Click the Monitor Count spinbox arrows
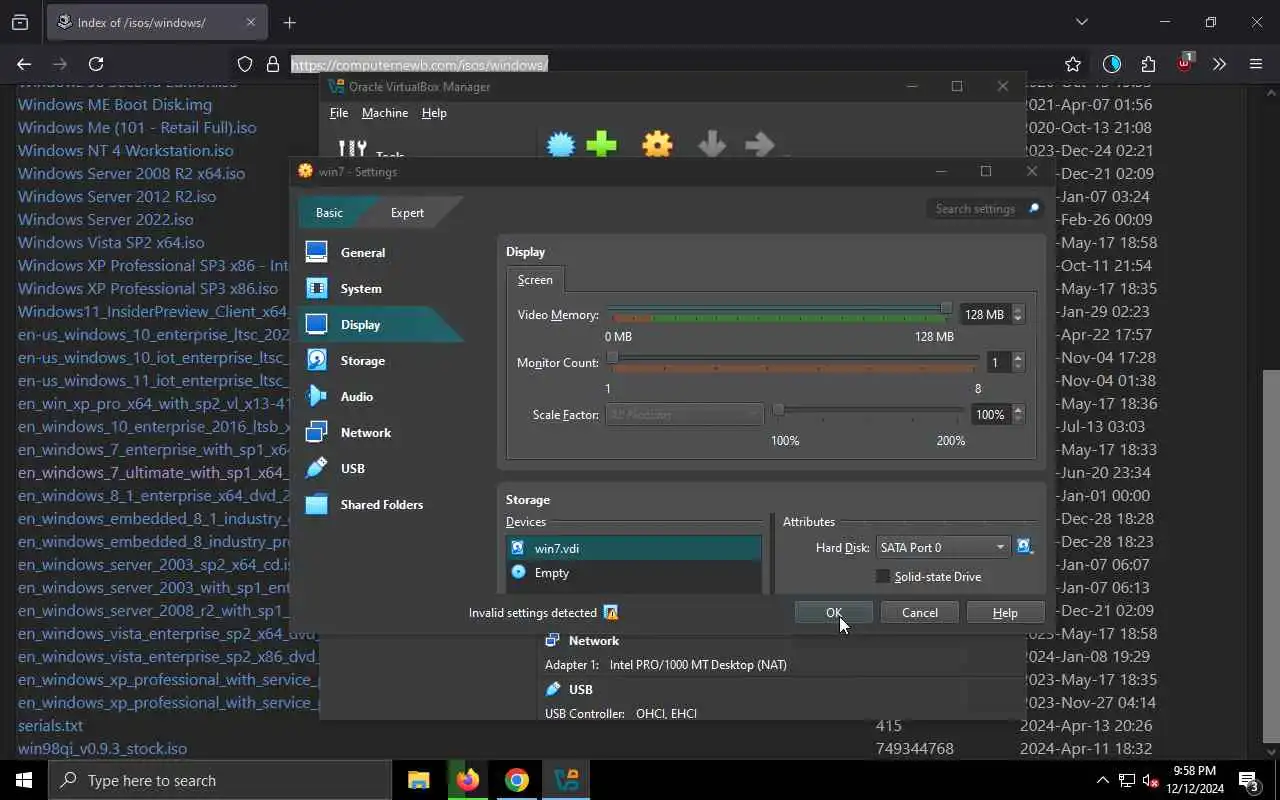The image size is (1280, 800). pyautogui.click(x=1018, y=362)
